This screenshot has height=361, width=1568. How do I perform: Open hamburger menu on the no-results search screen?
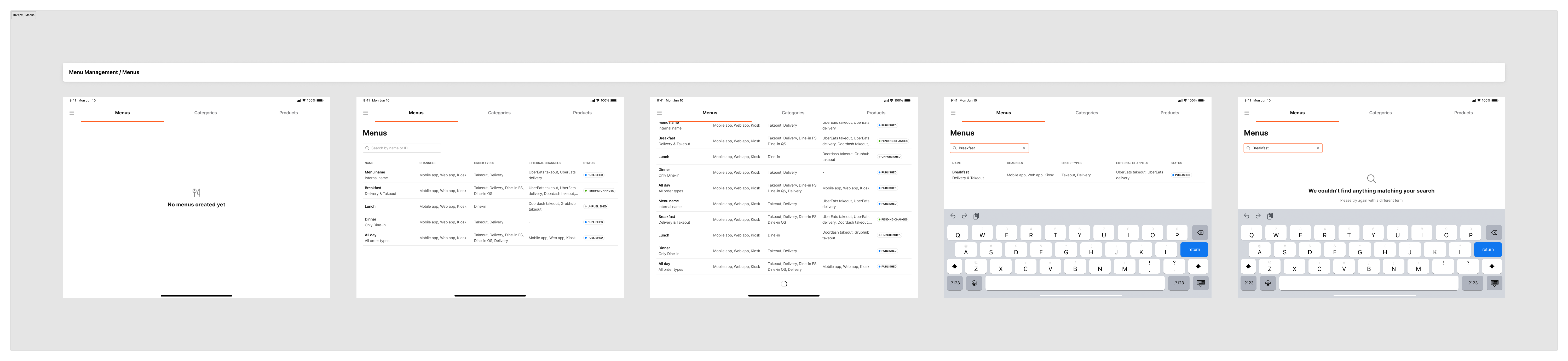[1247, 113]
